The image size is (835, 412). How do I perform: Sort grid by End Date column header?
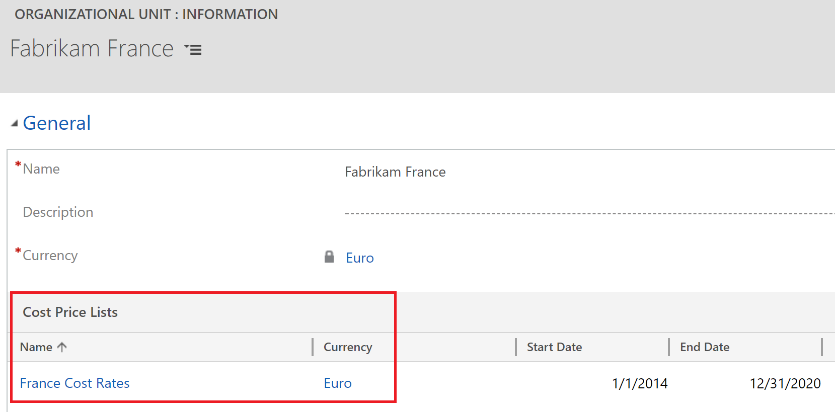[704, 347]
